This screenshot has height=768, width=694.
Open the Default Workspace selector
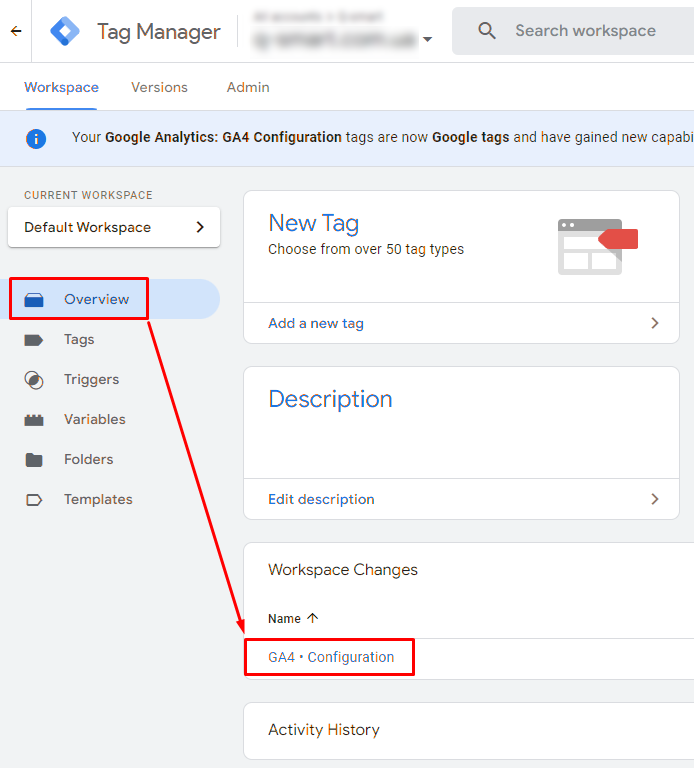[x=114, y=227]
